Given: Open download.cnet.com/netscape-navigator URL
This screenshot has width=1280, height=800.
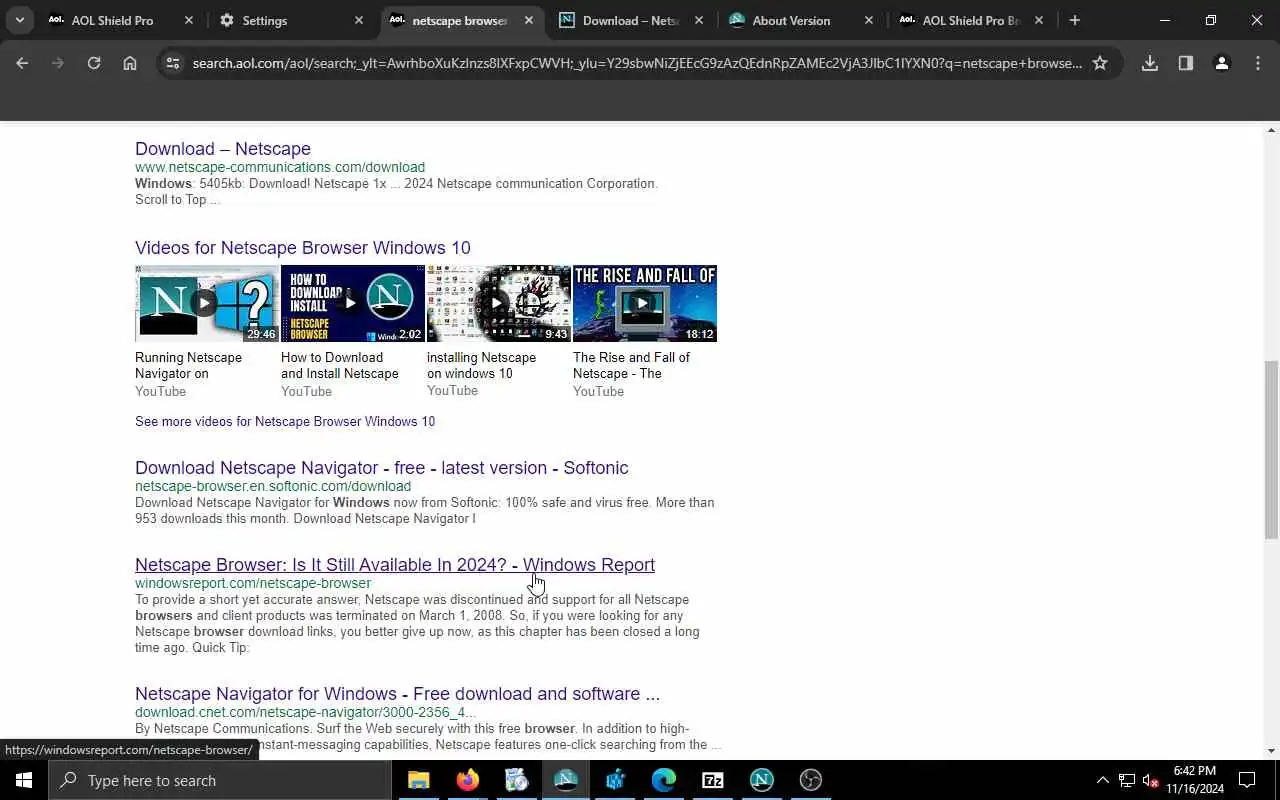Looking at the screenshot, I should click(305, 712).
